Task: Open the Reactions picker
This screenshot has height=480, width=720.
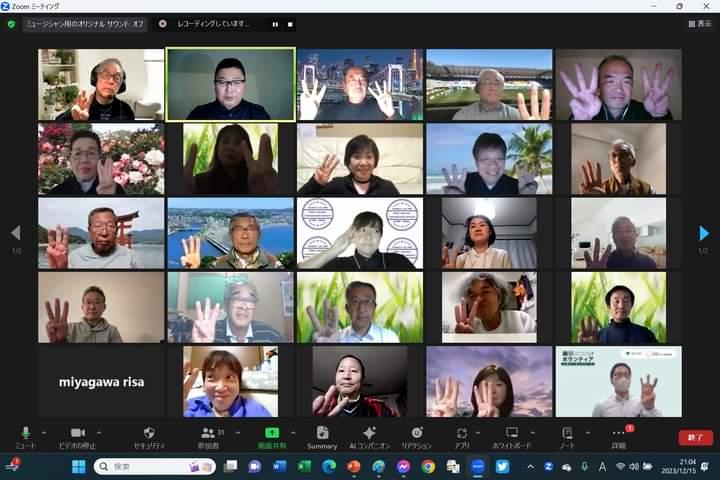Action: pos(416,434)
